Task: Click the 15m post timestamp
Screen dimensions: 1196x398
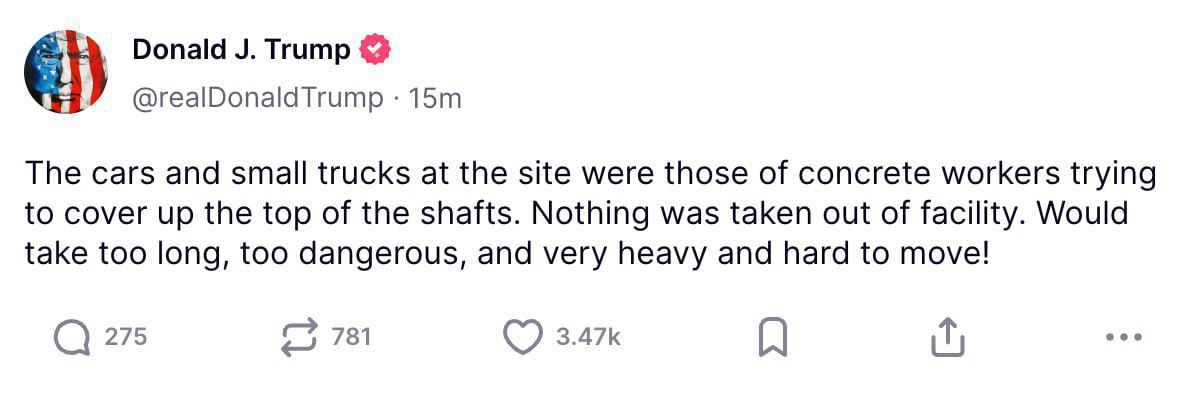Action: tap(436, 99)
